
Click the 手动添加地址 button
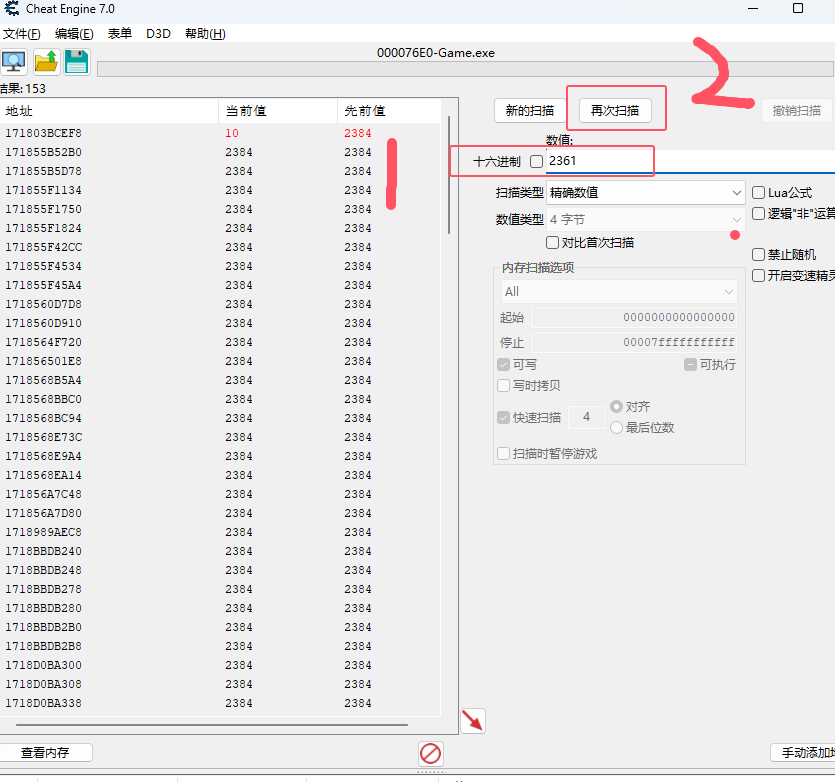804,752
